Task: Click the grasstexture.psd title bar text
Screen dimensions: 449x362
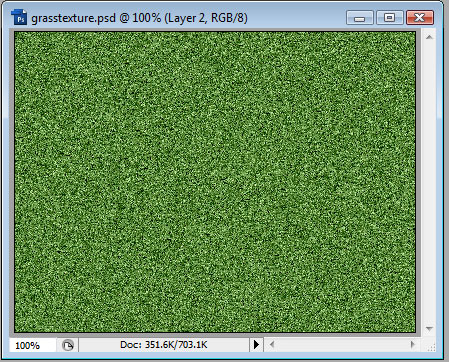Action: (x=139, y=18)
